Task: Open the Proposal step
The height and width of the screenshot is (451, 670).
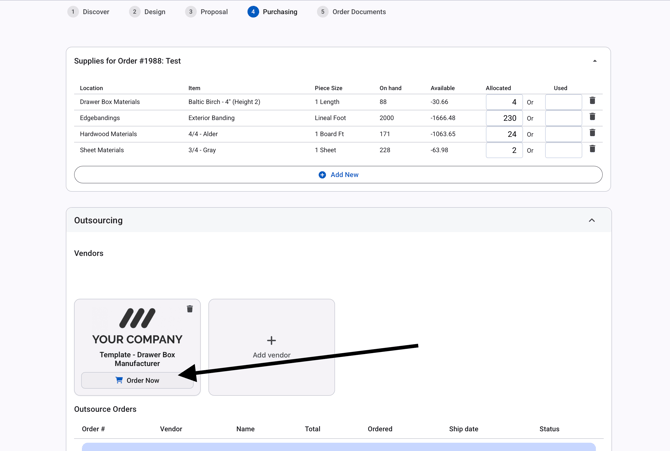Action: pos(207,12)
